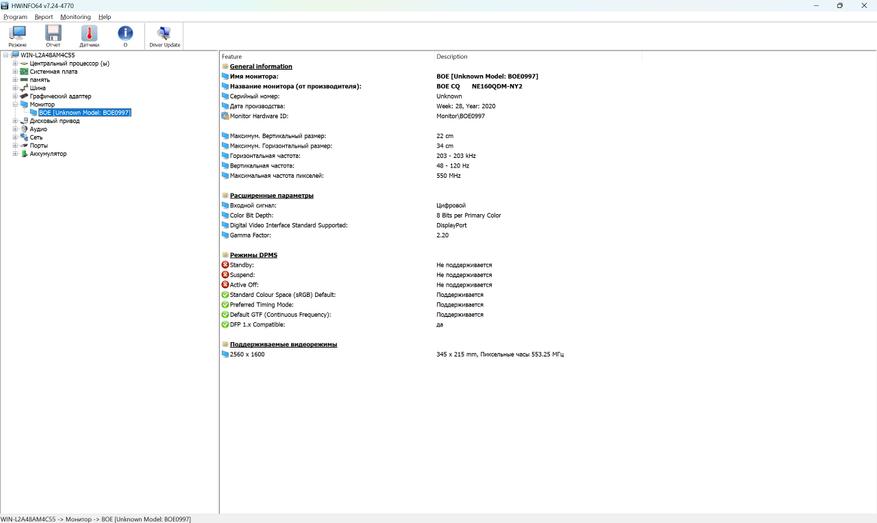Expand the Графический адаптер tree node
The image size is (877, 523).
coord(15,96)
